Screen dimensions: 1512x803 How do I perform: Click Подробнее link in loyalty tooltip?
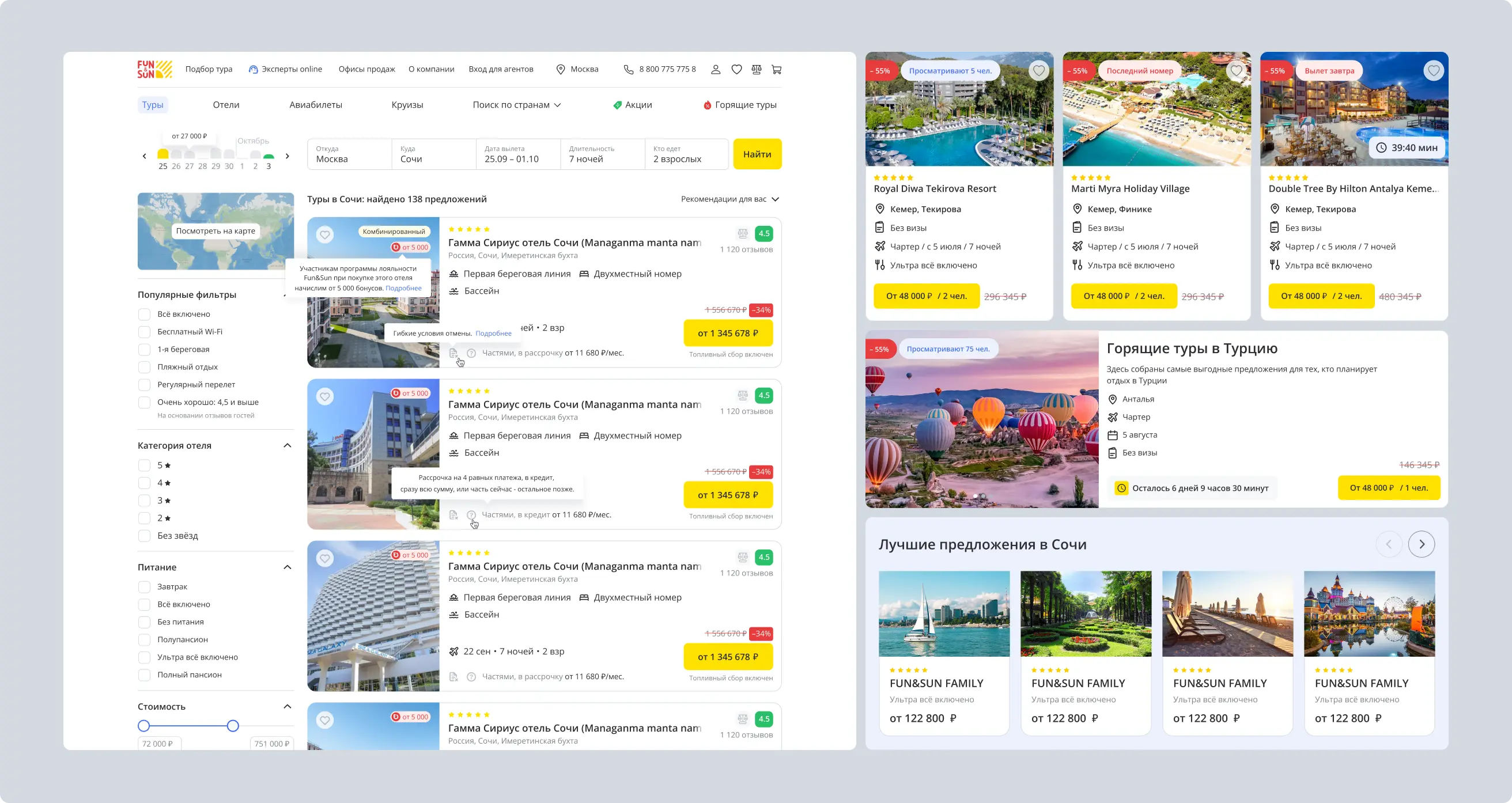[x=403, y=288]
